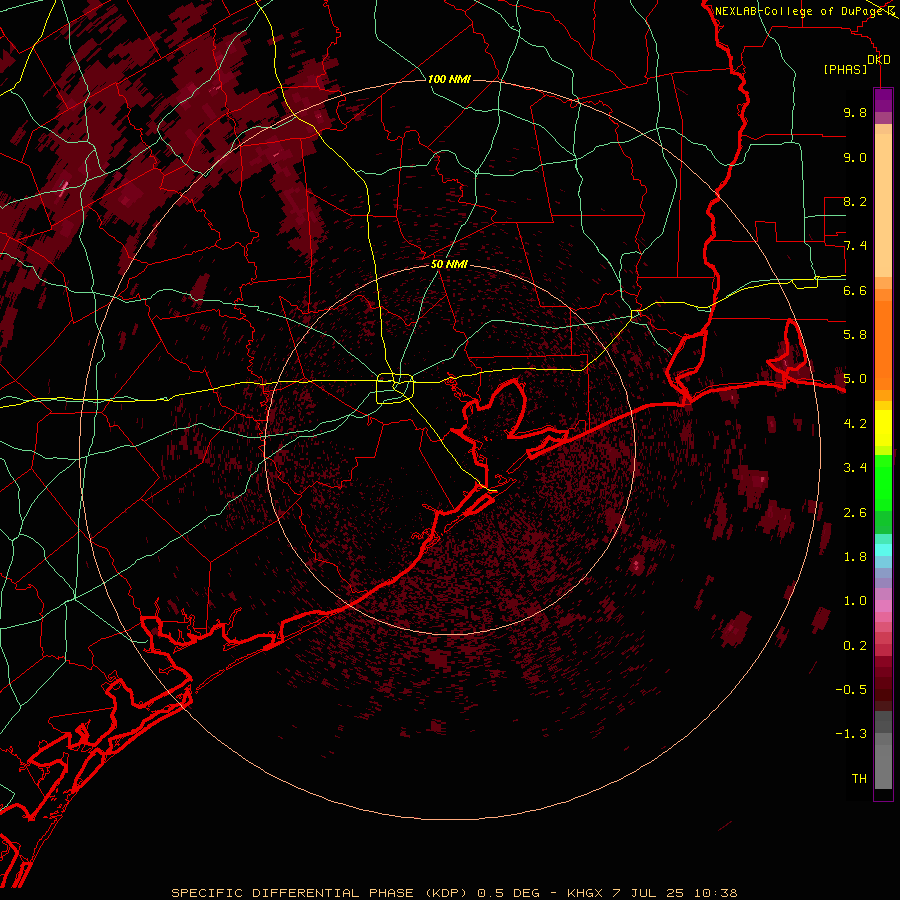The height and width of the screenshot is (900, 900).
Task: Click the 5.0 scale value
Action: 855,379
